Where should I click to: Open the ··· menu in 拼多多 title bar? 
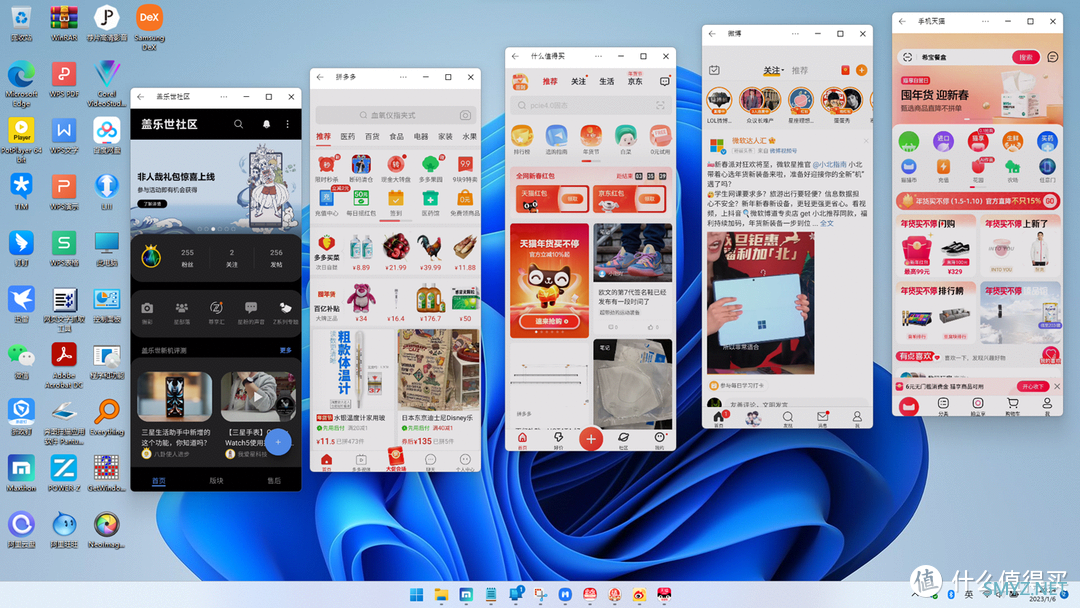pyautogui.click(x=403, y=77)
